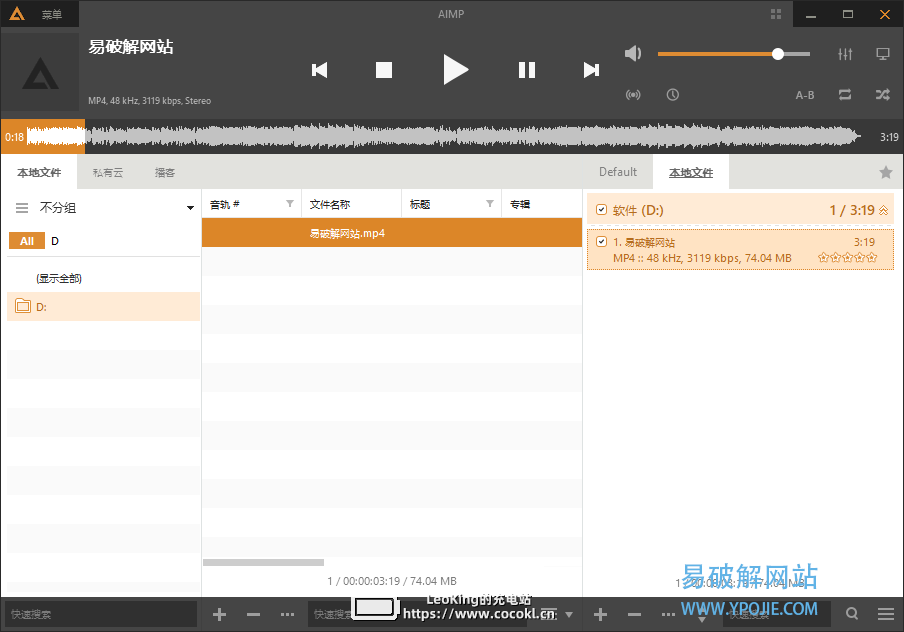Remove from library with left minus icon

click(253, 615)
